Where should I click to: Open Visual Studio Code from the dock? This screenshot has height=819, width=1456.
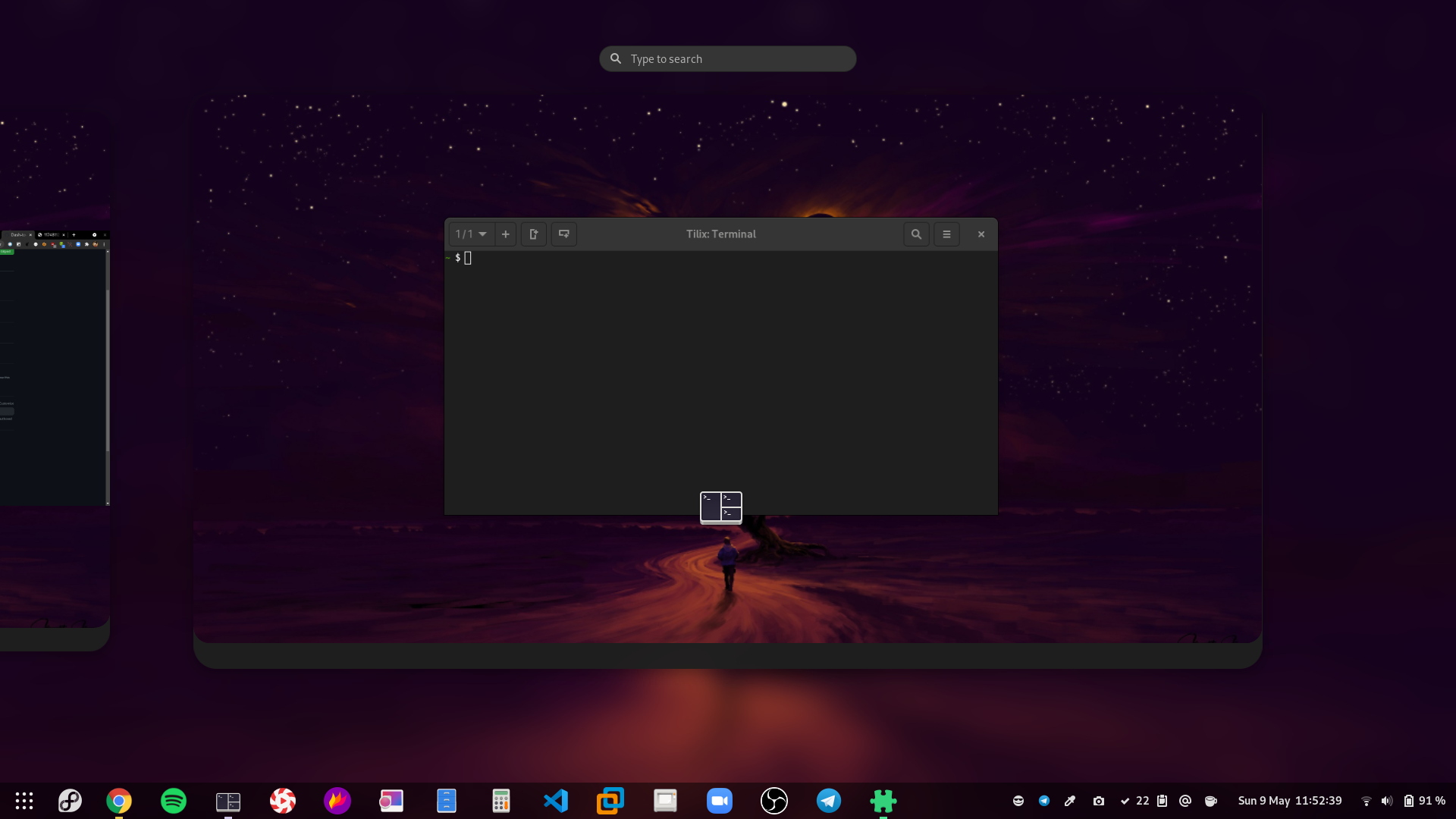(556, 801)
